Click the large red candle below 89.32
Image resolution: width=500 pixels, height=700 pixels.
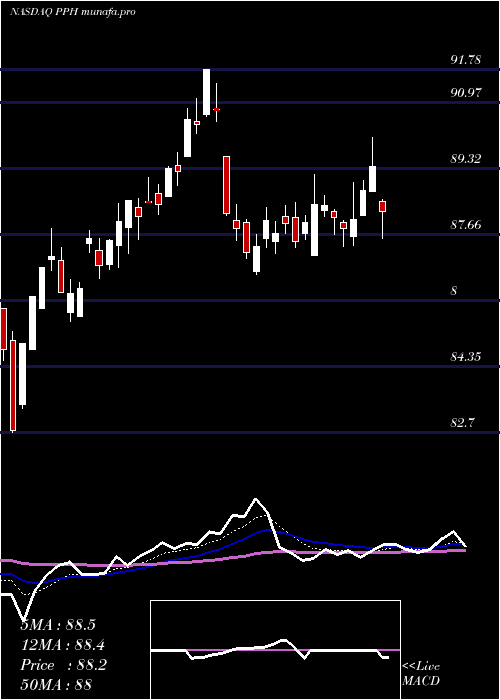[x=227, y=185]
